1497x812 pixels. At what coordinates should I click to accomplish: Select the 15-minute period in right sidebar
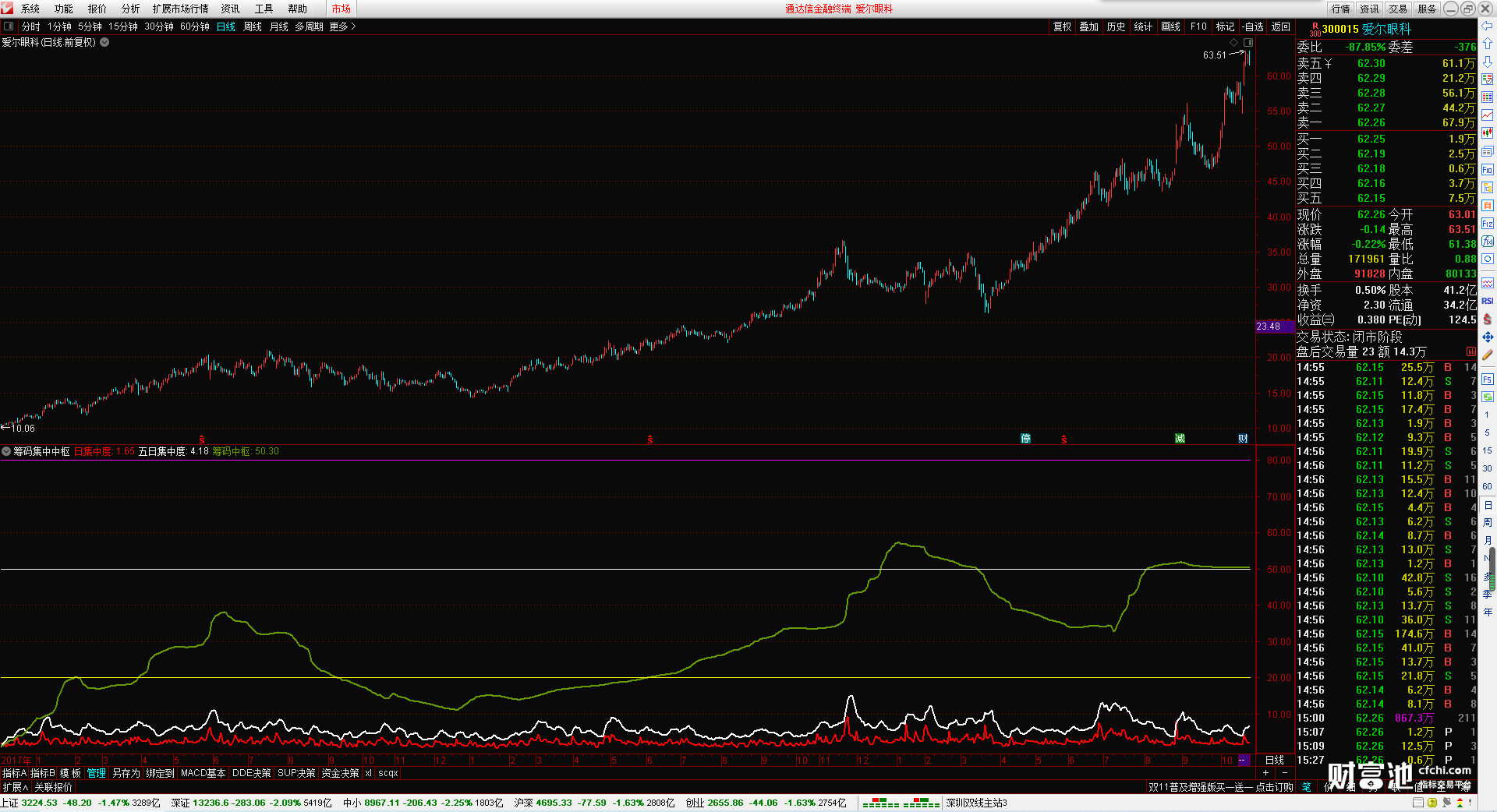pos(1487,450)
